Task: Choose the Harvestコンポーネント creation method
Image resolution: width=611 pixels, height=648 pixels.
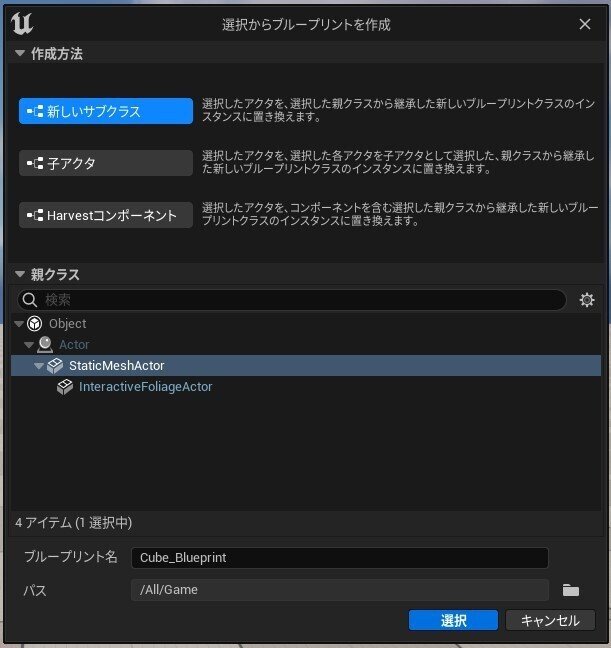Action: (106, 215)
